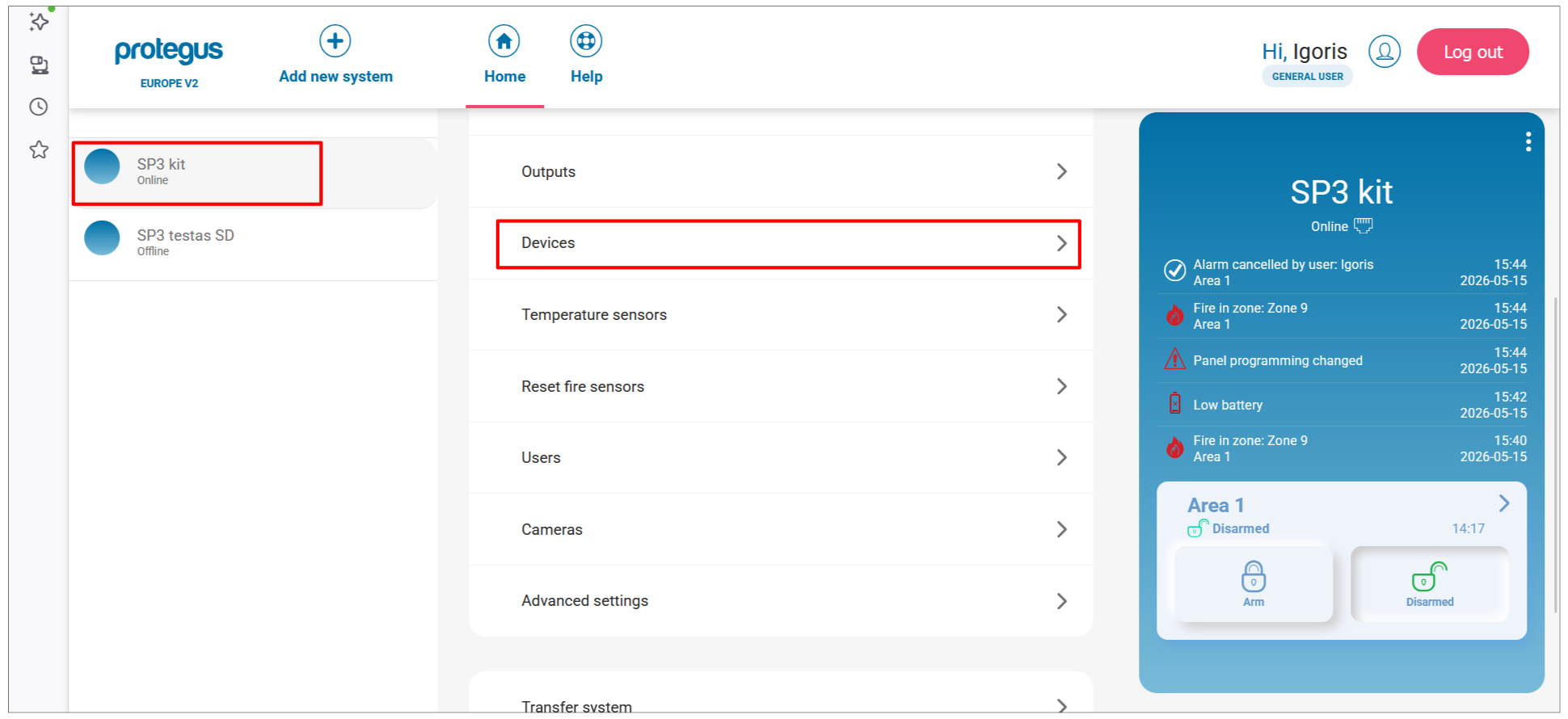
Task: Expand the Outputs chevron arrow
Action: point(1062,171)
